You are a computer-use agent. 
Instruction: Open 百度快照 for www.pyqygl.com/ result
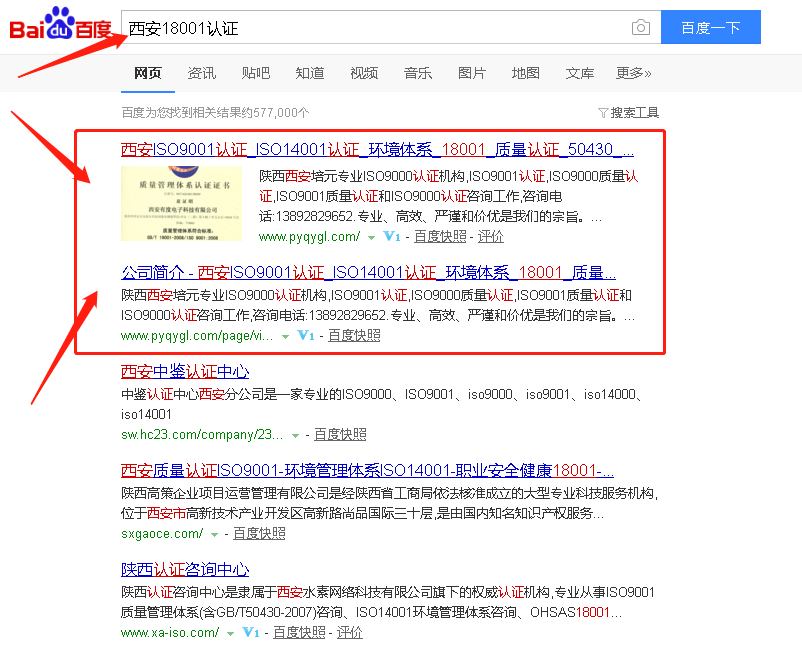(440, 236)
